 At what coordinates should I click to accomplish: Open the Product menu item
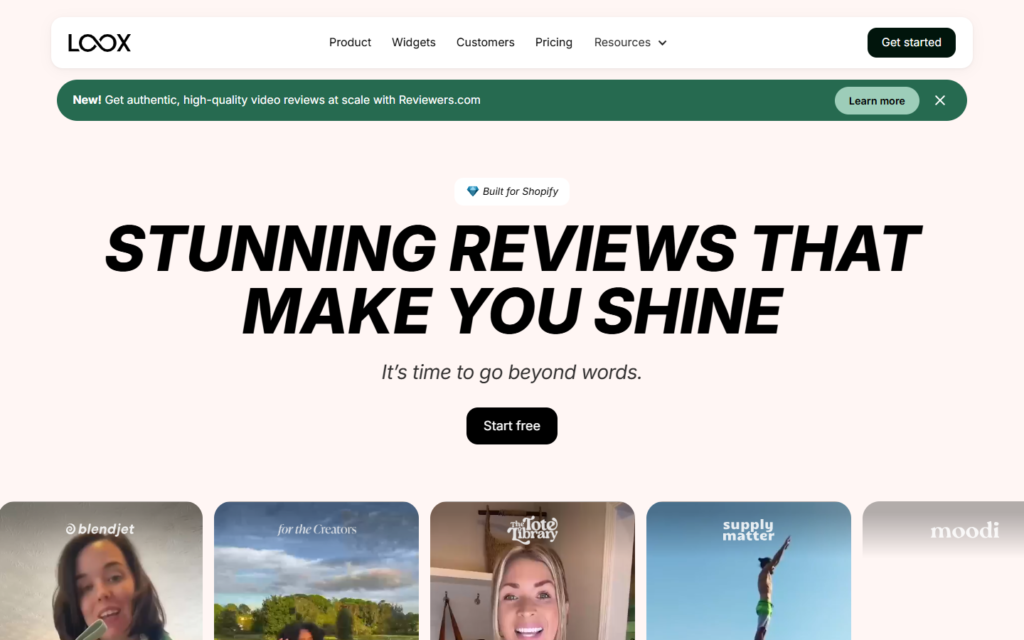pos(350,42)
